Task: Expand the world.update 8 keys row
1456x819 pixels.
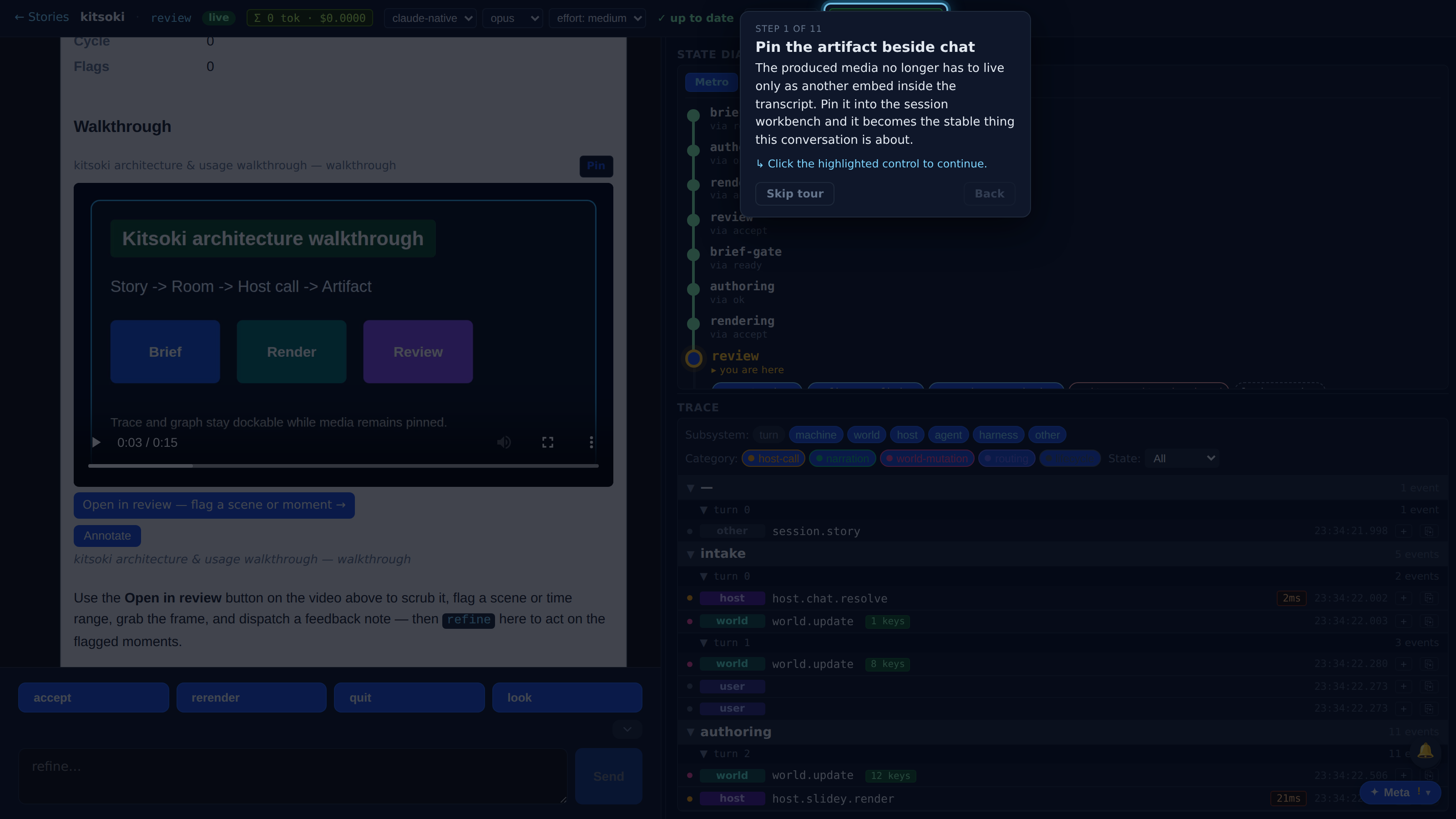Action: tap(1403, 663)
